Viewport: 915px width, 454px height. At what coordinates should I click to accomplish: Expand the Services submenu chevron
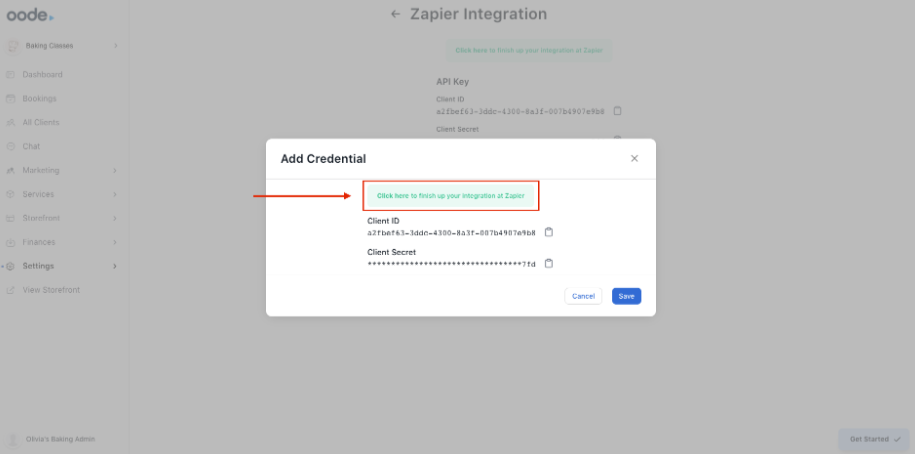coord(115,195)
